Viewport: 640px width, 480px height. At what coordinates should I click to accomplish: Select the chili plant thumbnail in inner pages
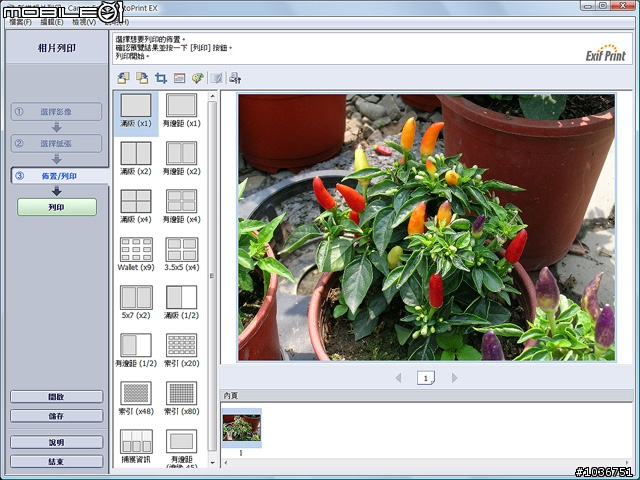[x=241, y=428]
